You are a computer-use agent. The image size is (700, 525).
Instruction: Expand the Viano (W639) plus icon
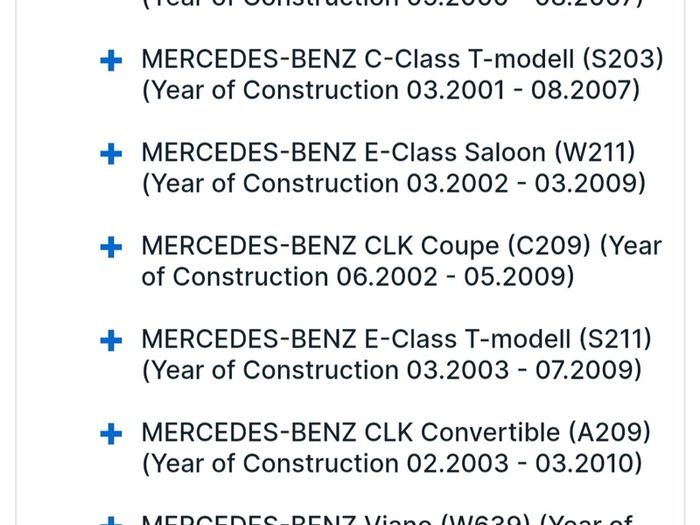[111, 521]
